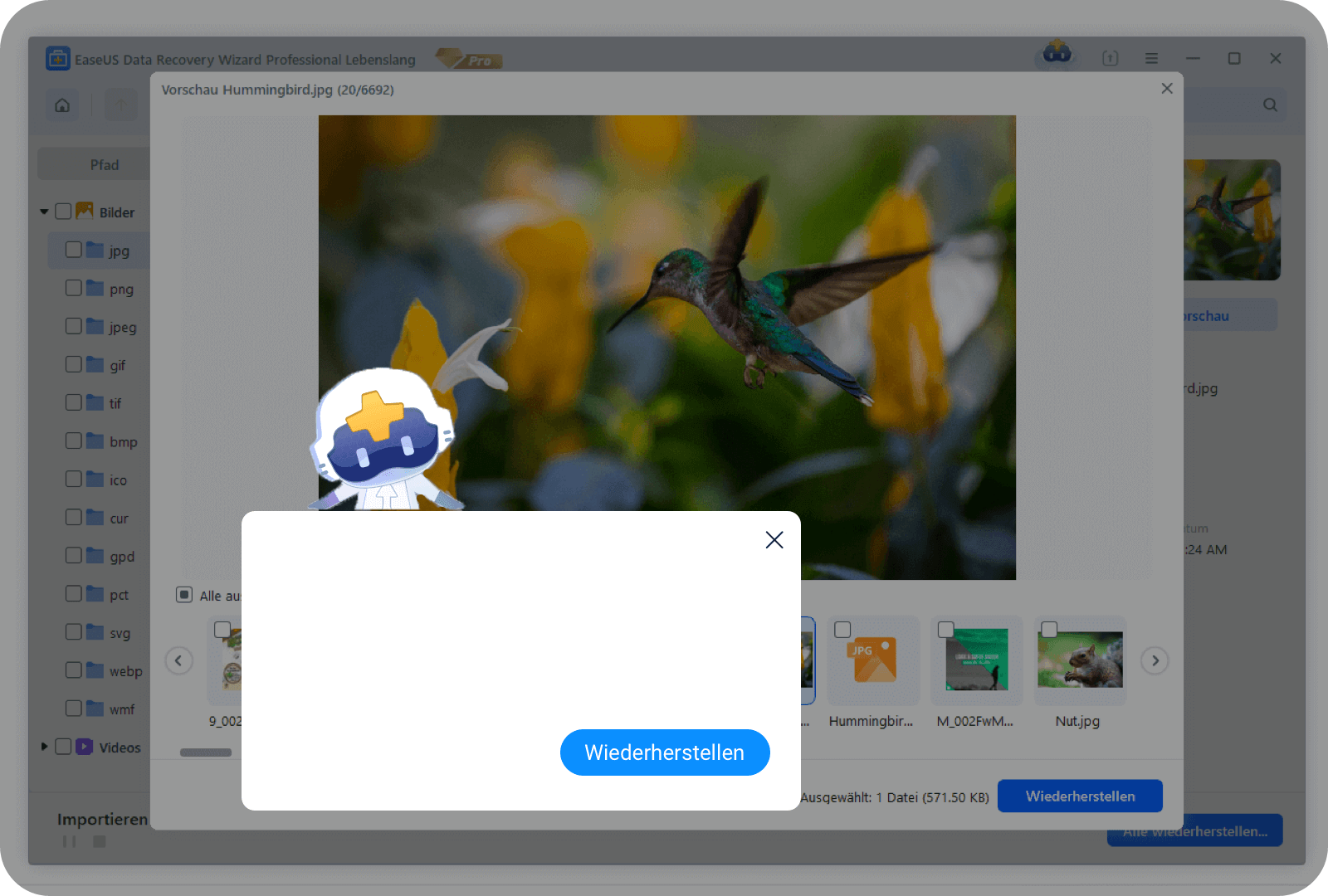
Task: Close the Vorschau Hummingbird.jpg preview window
Action: 1166,89
